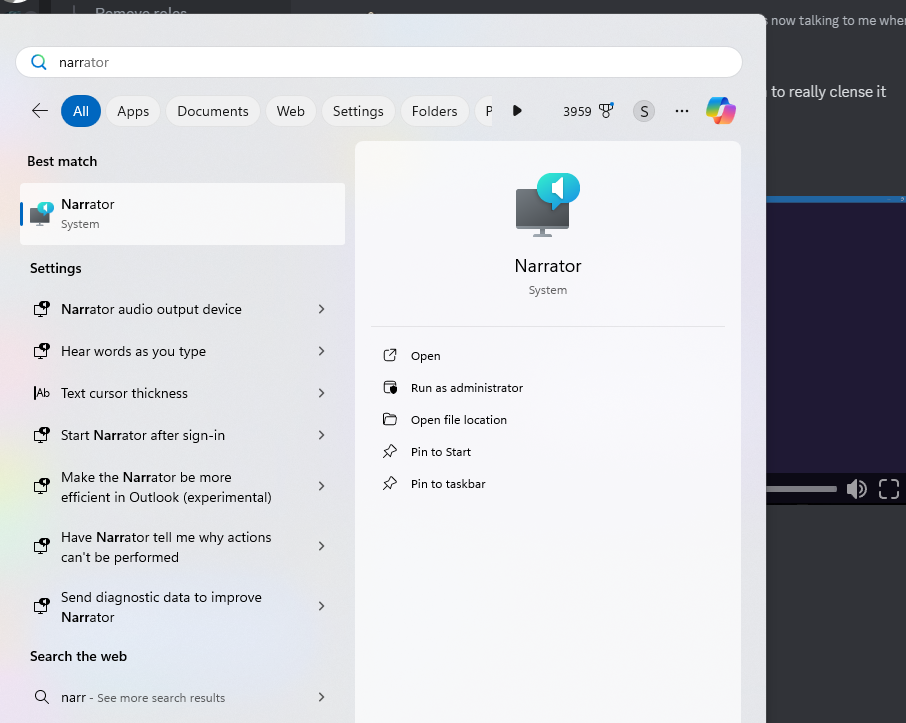Click the Narrator title in details pane
This screenshot has height=723, width=906.
tap(548, 266)
